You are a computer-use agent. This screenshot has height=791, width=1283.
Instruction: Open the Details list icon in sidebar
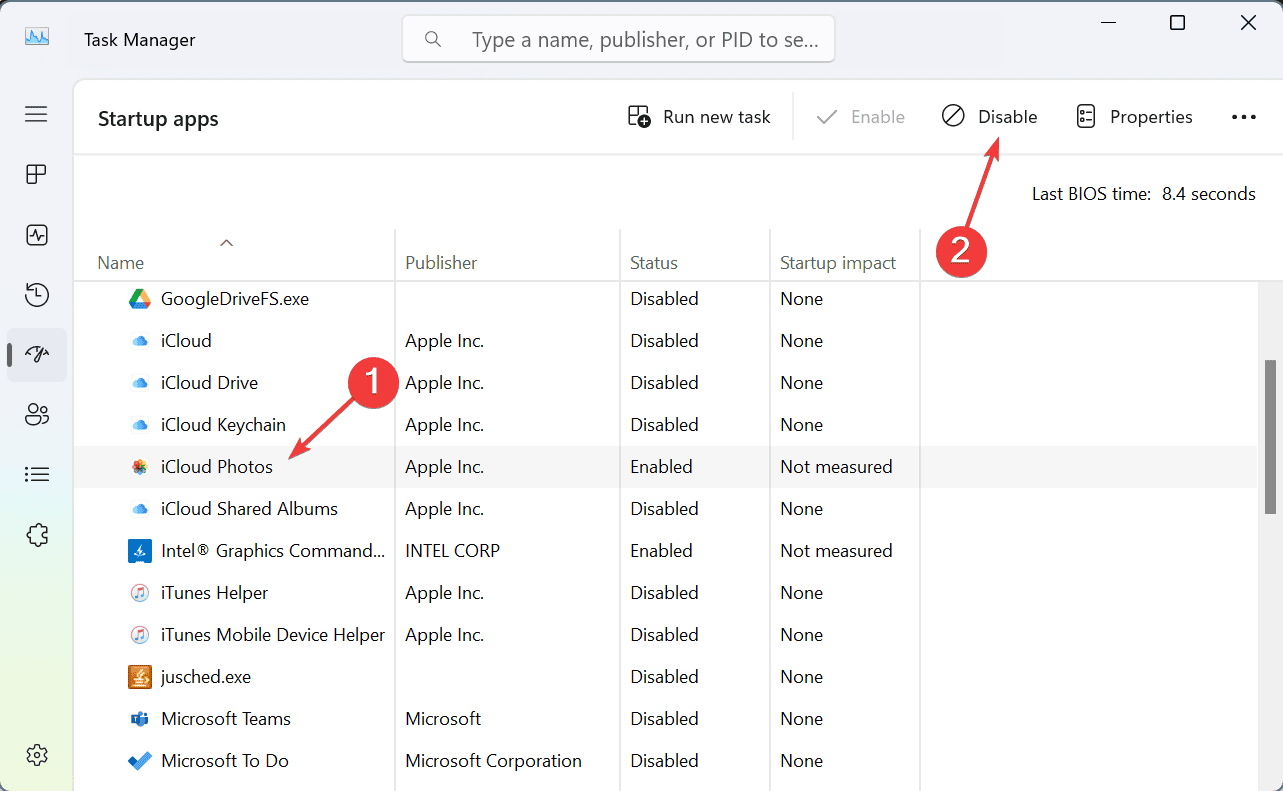[x=37, y=474]
